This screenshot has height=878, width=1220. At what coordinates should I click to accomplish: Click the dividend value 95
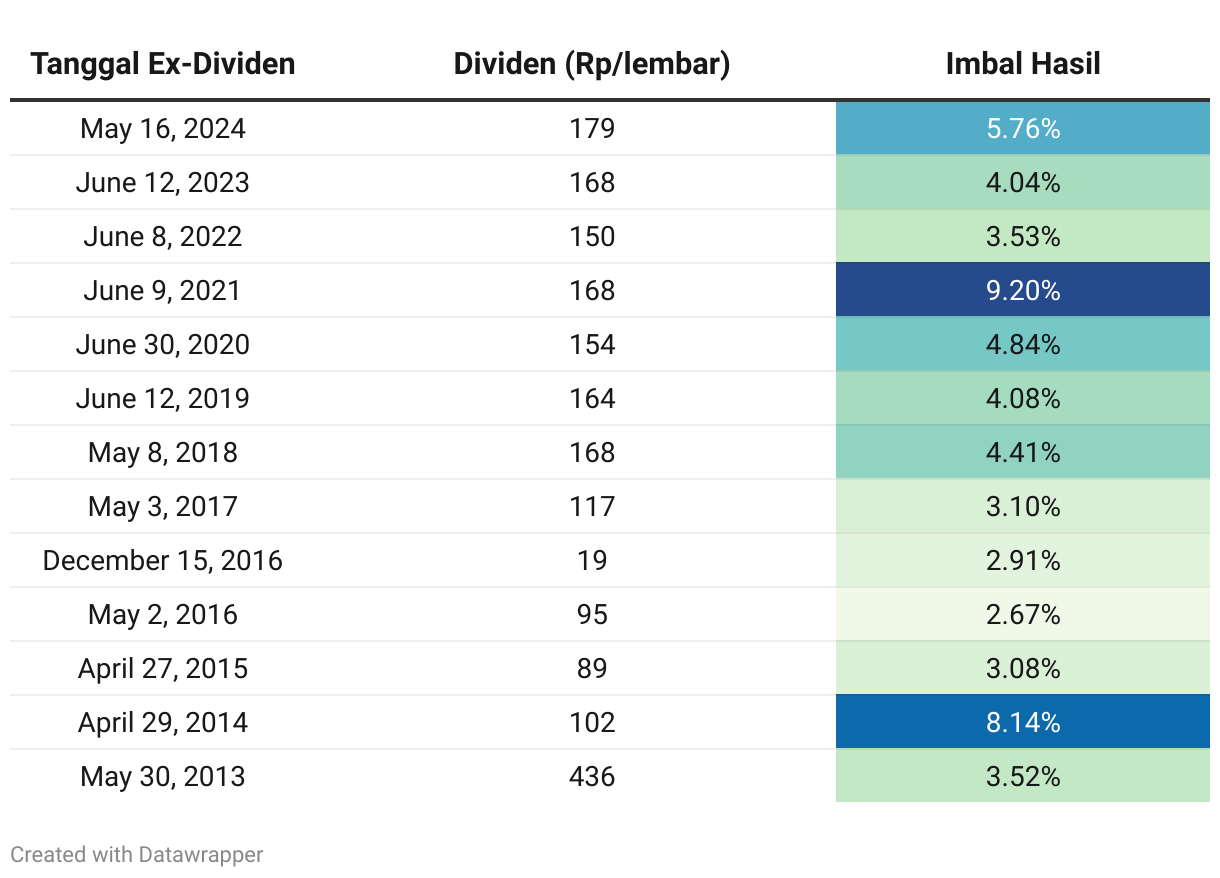pyautogui.click(x=592, y=615)
